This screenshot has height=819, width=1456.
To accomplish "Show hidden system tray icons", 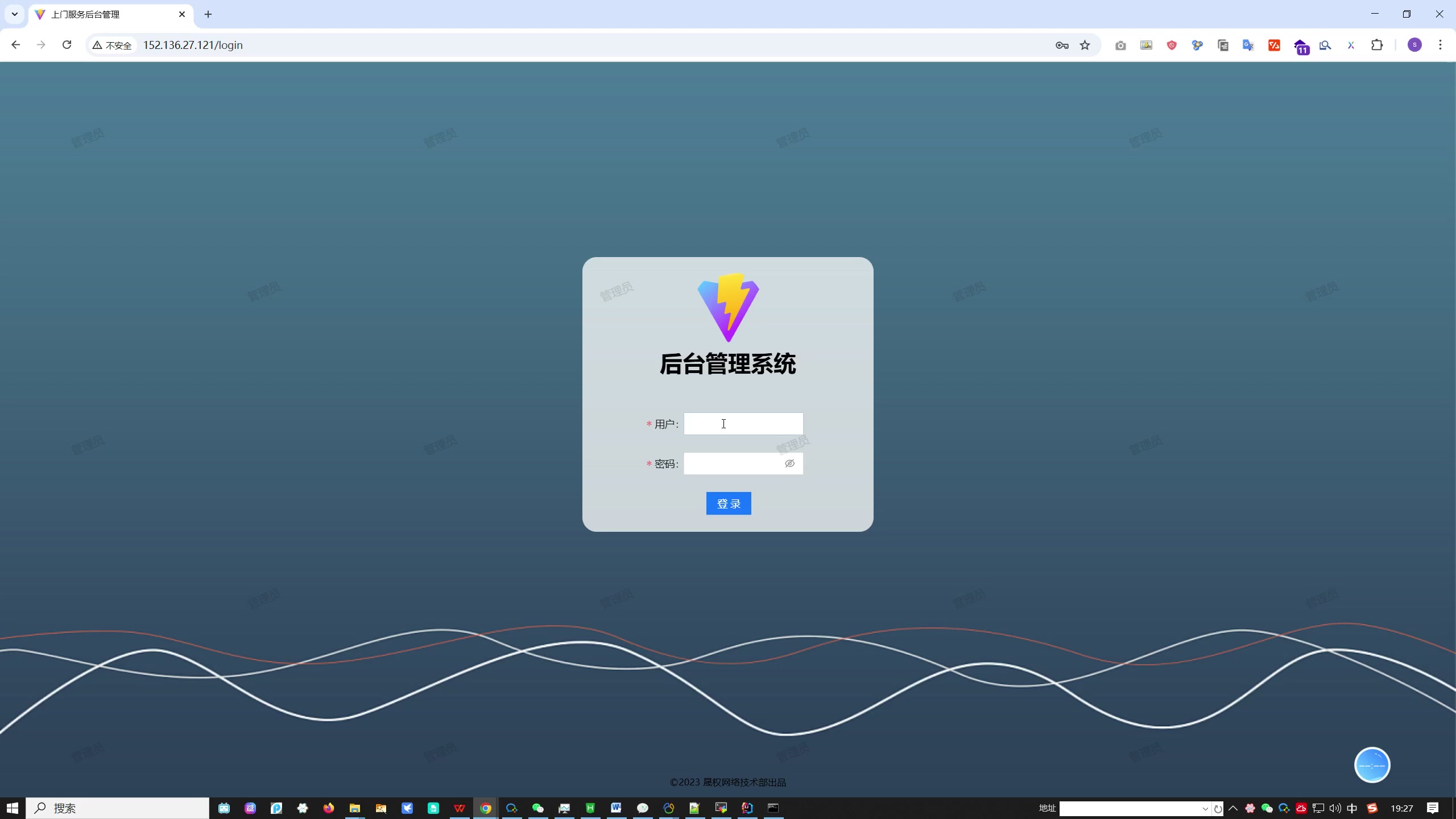I will (x=1233, y=808).
